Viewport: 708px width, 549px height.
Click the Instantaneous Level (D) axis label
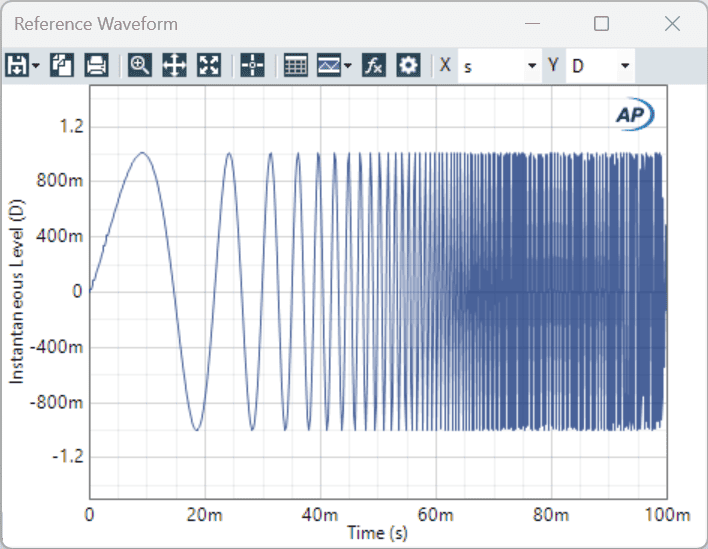click(x=16, y=291)
